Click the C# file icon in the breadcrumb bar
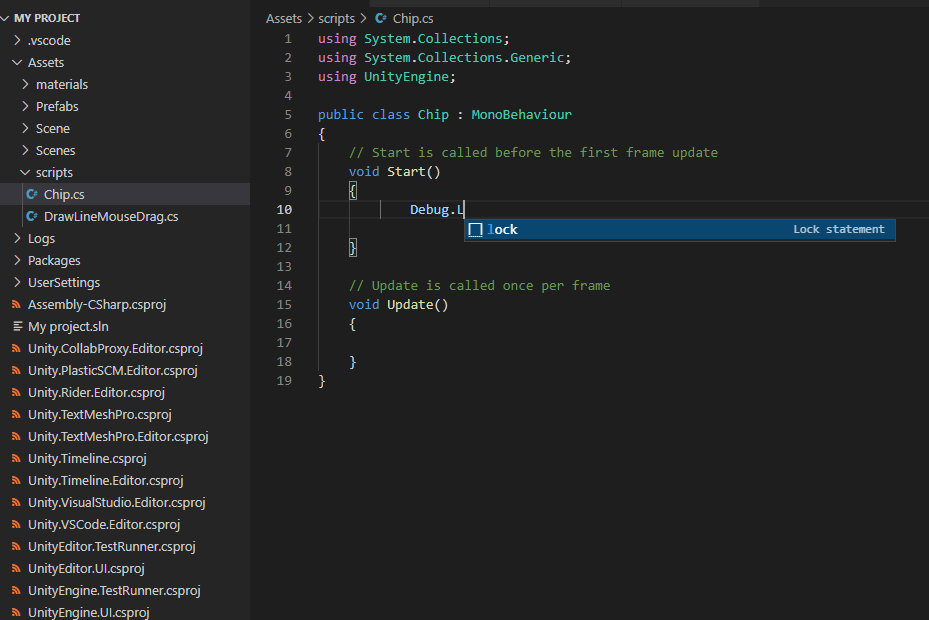This screenshot has height=620, width=929. click(379, 18)
